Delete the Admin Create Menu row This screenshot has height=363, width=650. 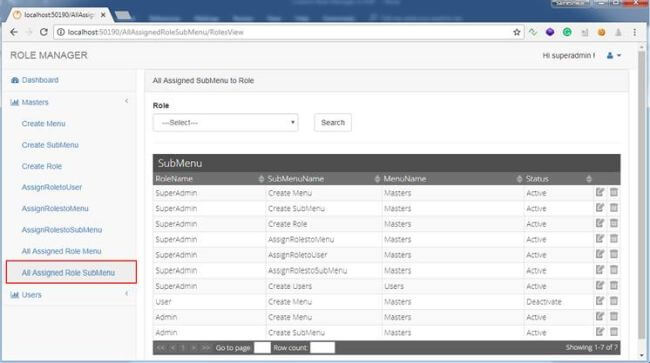pos(614,317)
